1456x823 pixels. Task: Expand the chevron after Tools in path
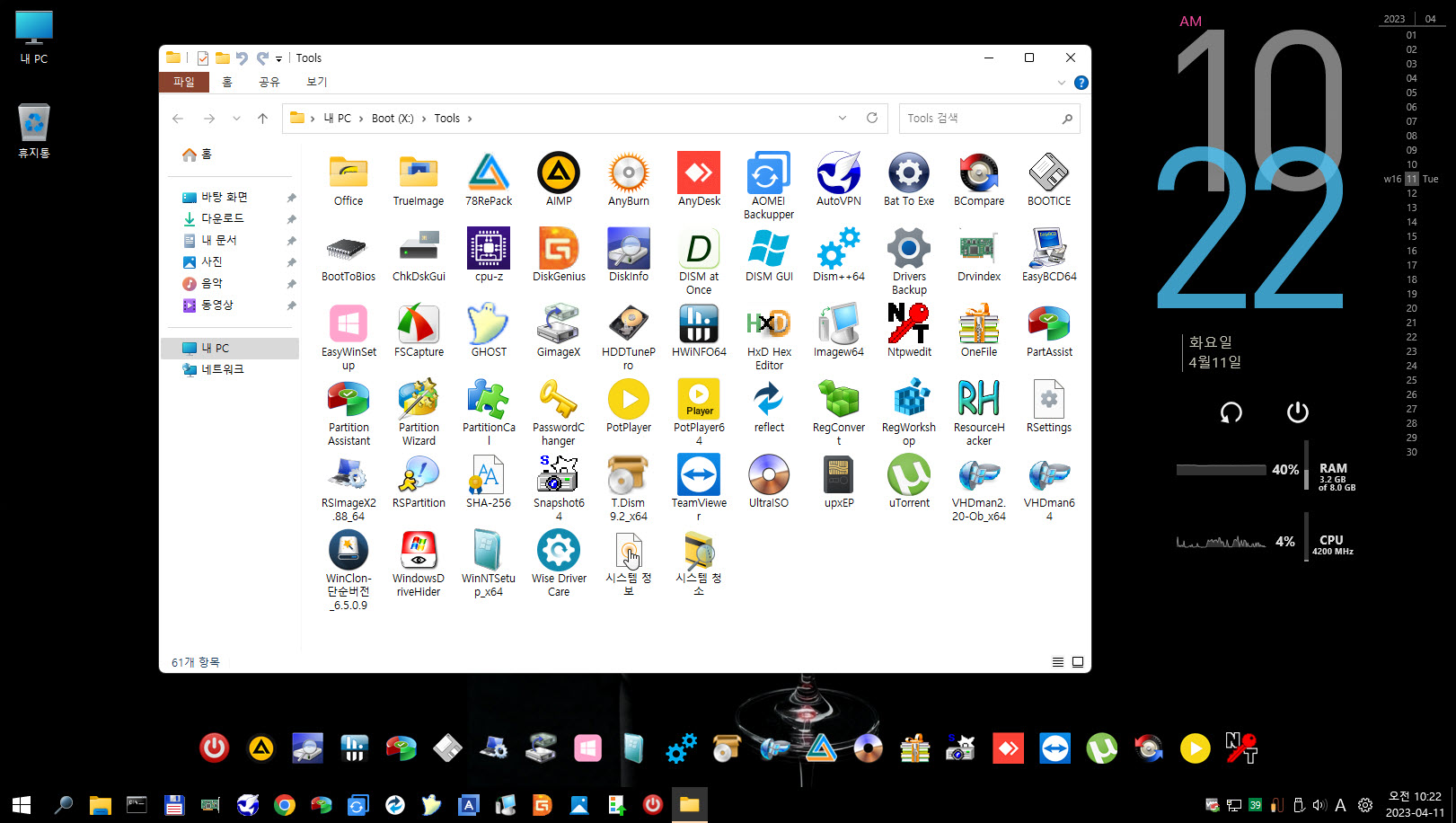click(469, 119)
